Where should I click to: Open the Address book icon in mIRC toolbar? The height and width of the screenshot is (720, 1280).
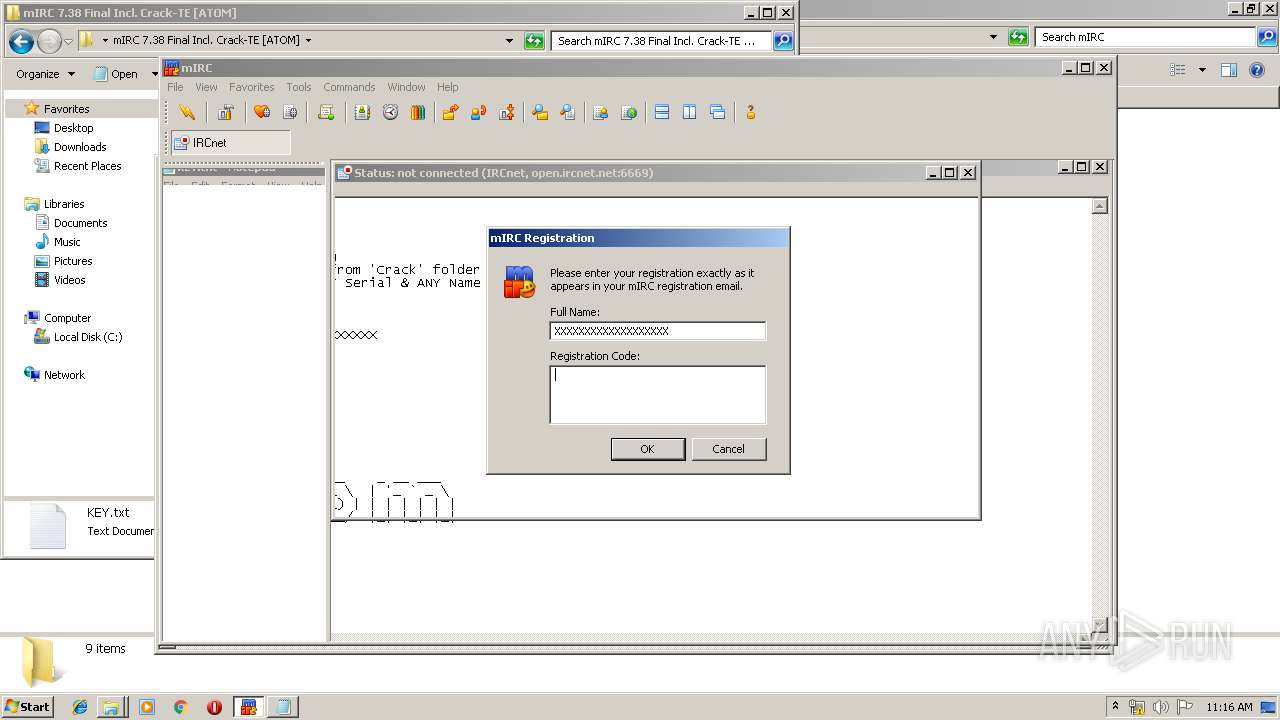[x=362, y=112]
